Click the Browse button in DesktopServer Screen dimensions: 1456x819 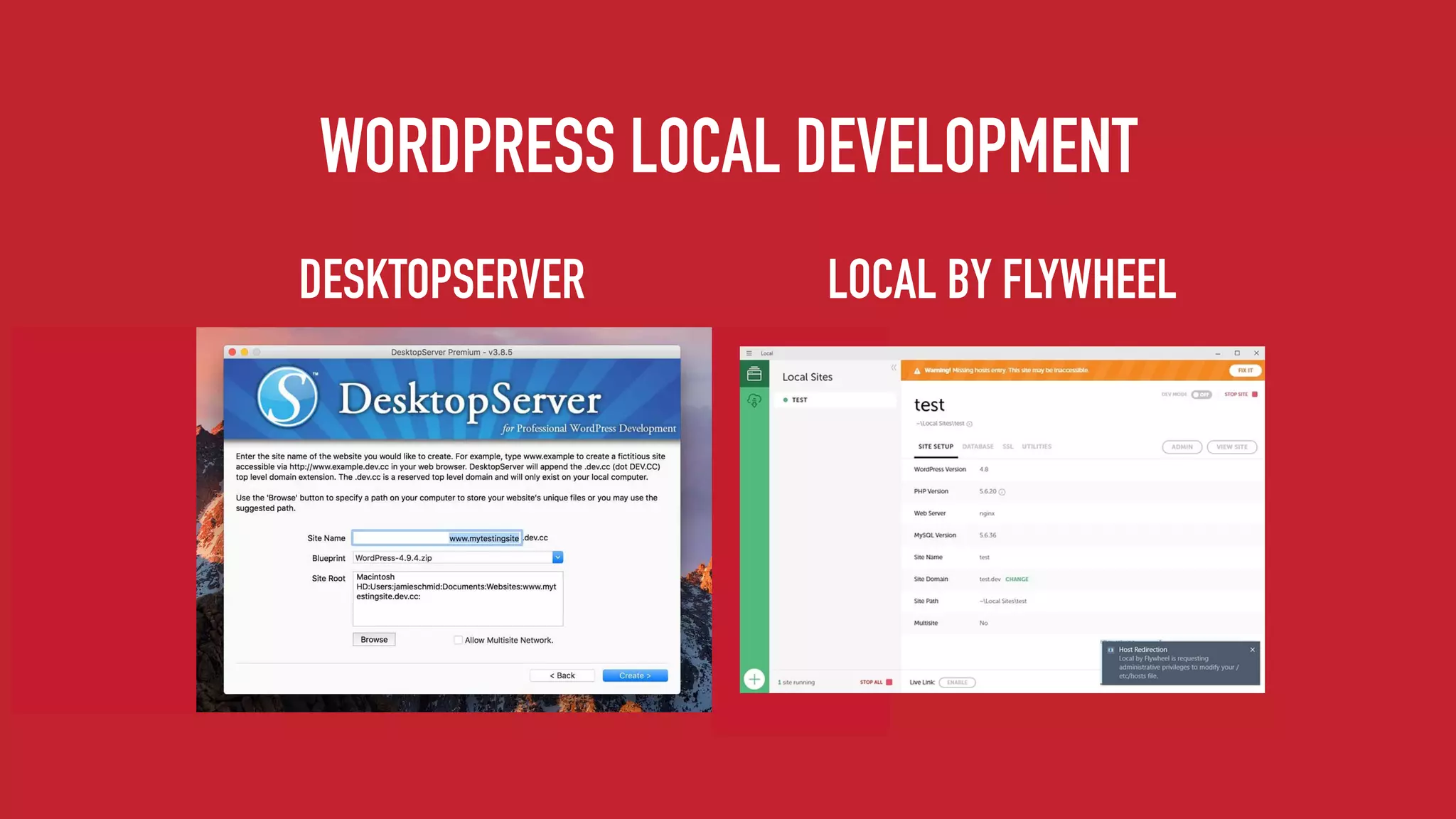[374, 640]
